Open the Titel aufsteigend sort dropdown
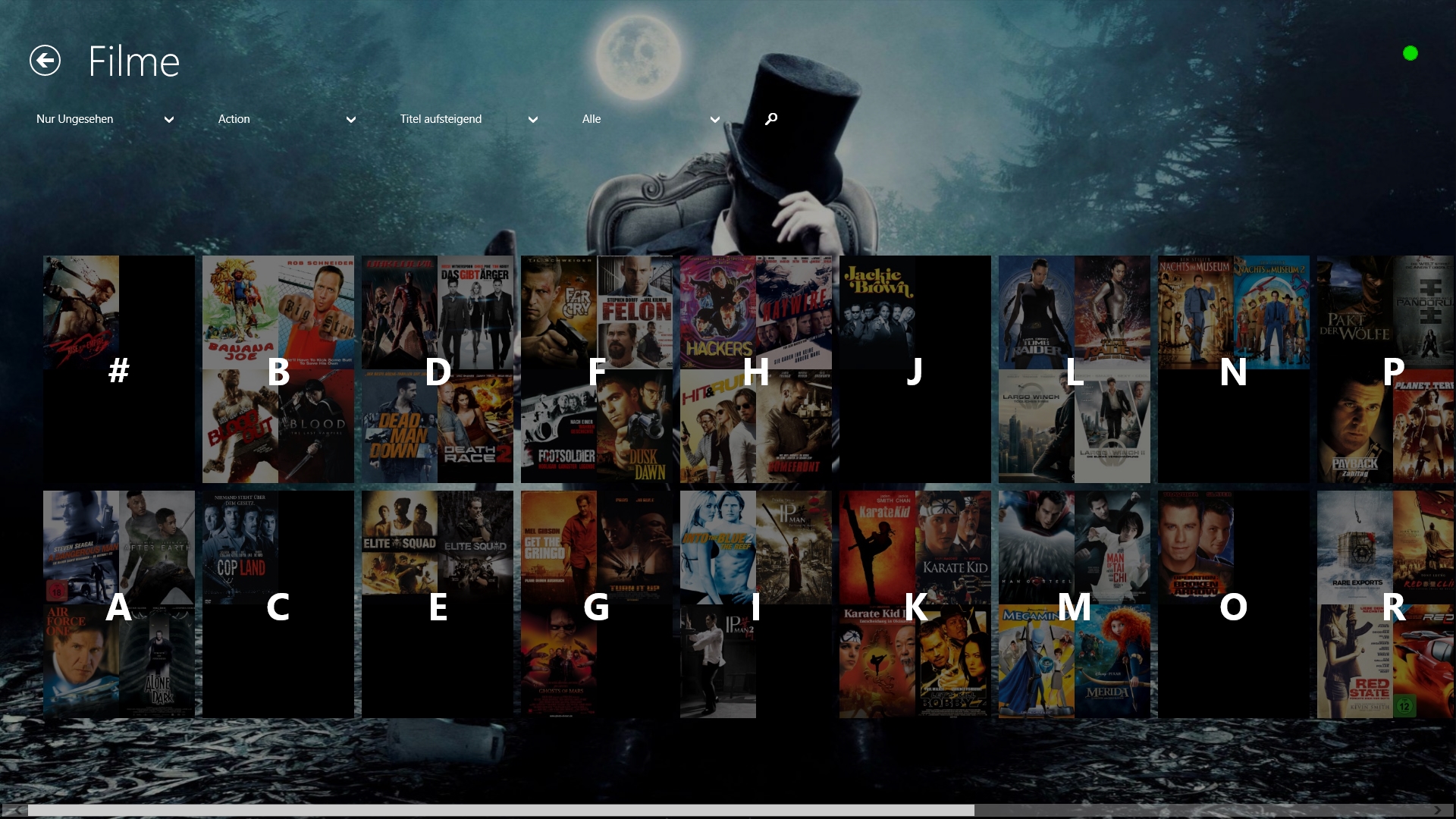The image size is (1456, 819). [469, 119]
